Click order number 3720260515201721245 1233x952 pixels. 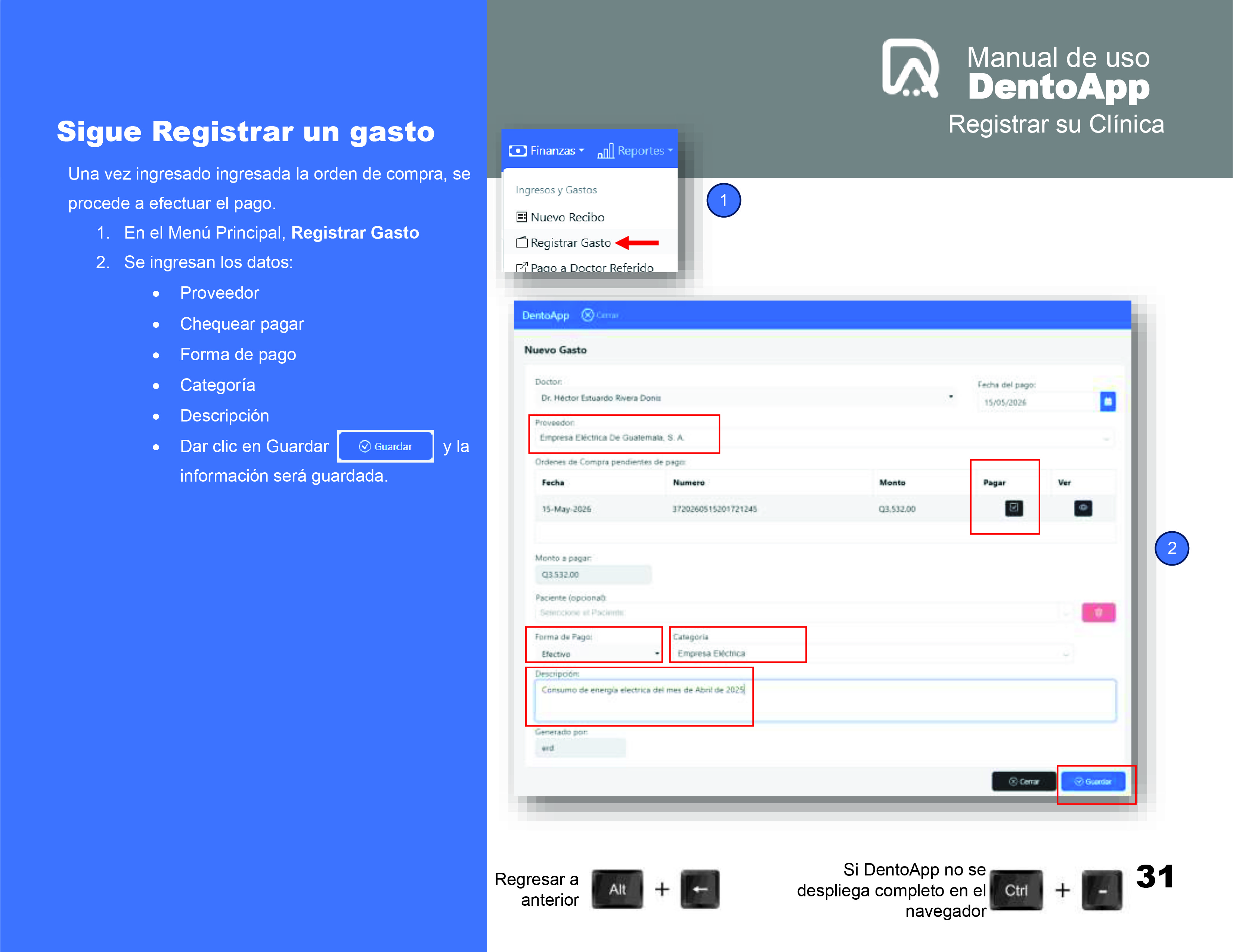point(714,509)
